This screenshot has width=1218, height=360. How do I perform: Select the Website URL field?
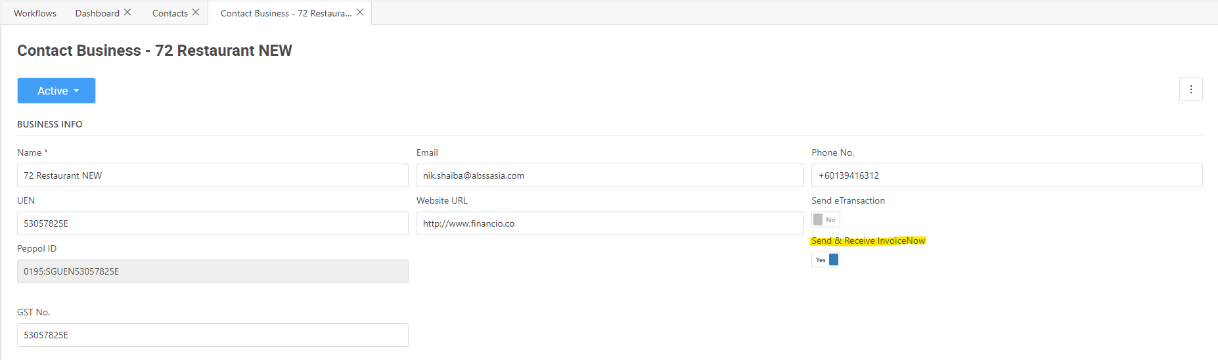610,223
